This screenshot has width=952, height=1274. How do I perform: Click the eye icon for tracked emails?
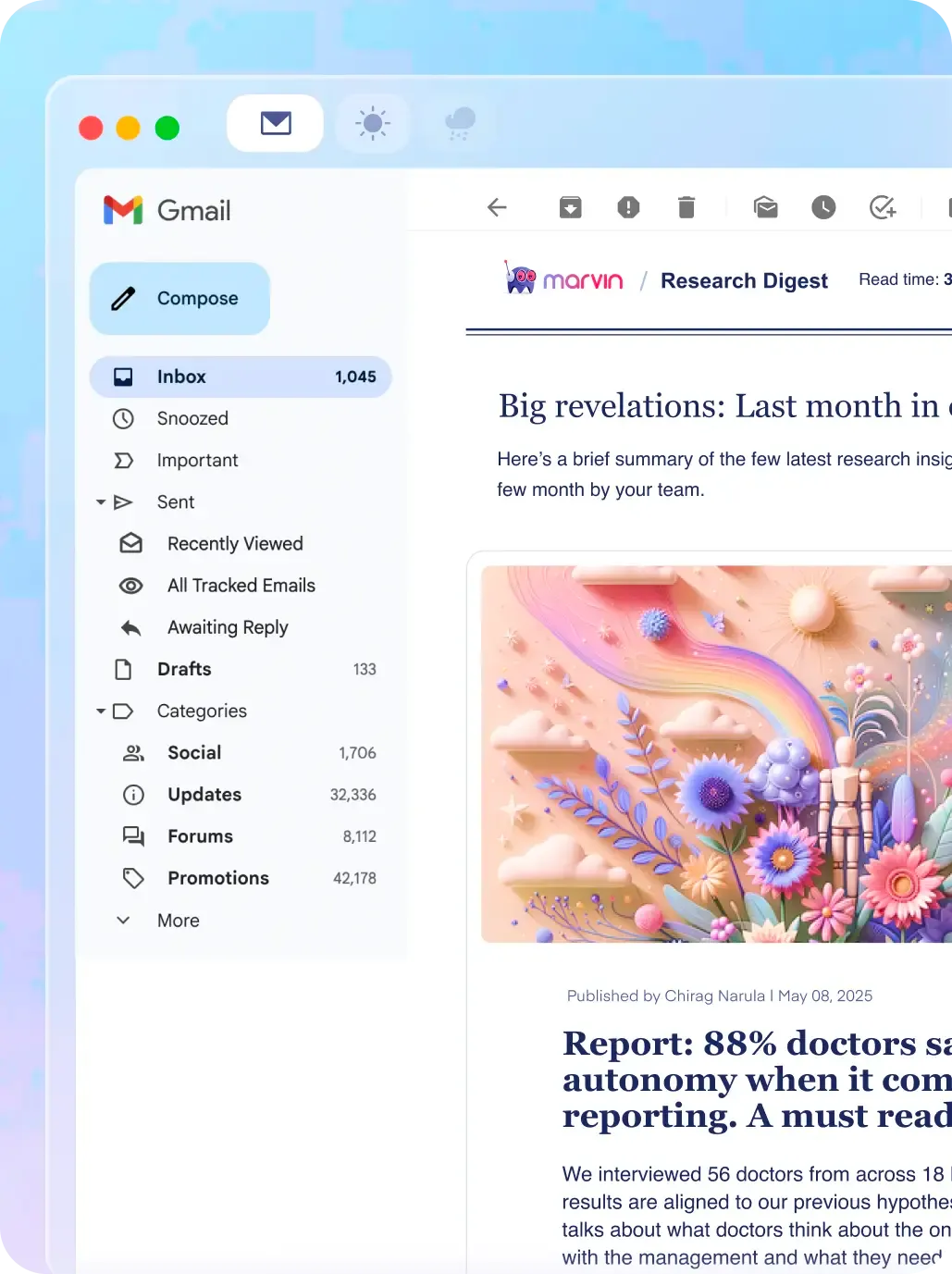pos(131,586)
